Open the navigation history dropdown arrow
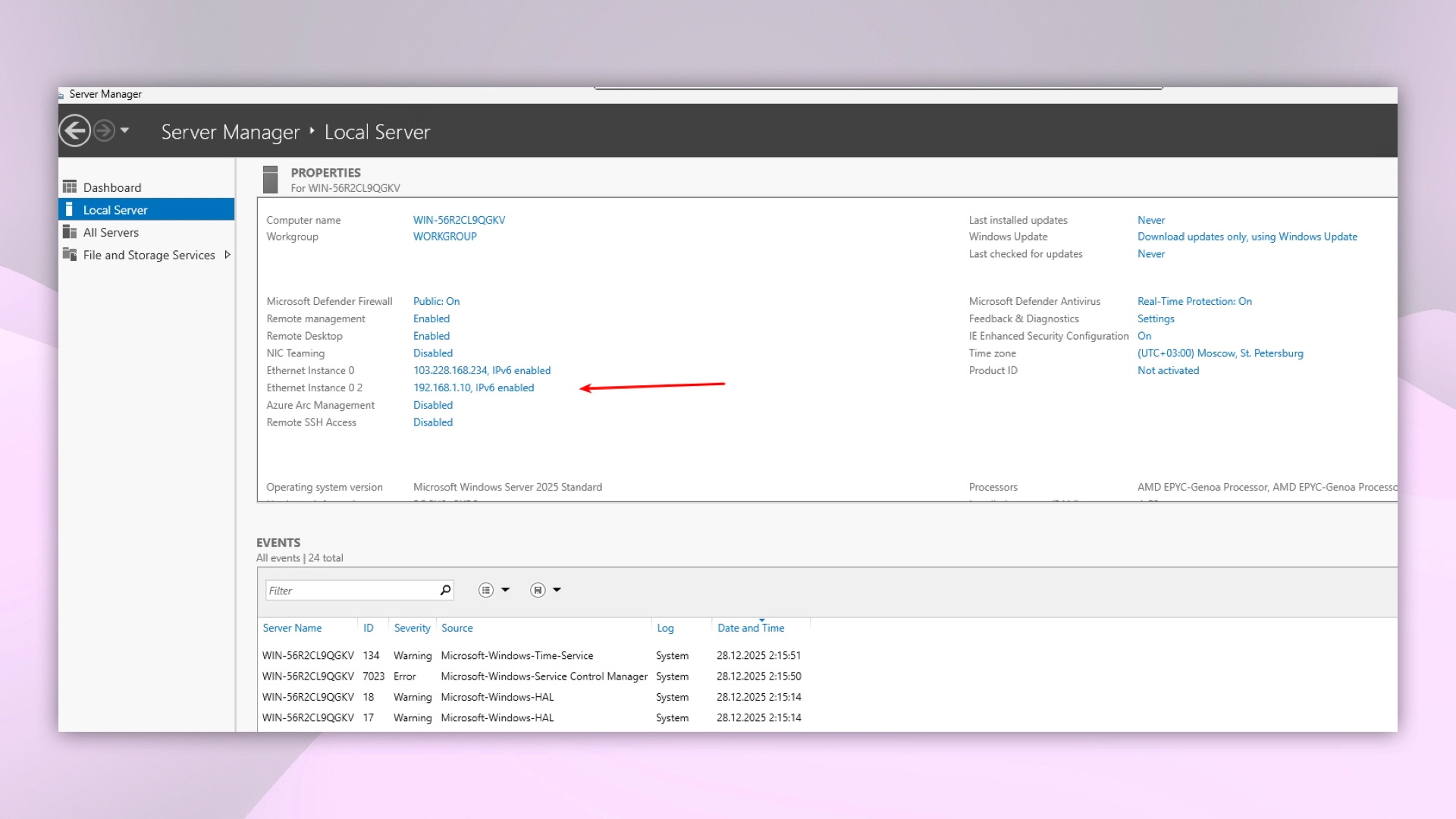 tap(124, 130)
